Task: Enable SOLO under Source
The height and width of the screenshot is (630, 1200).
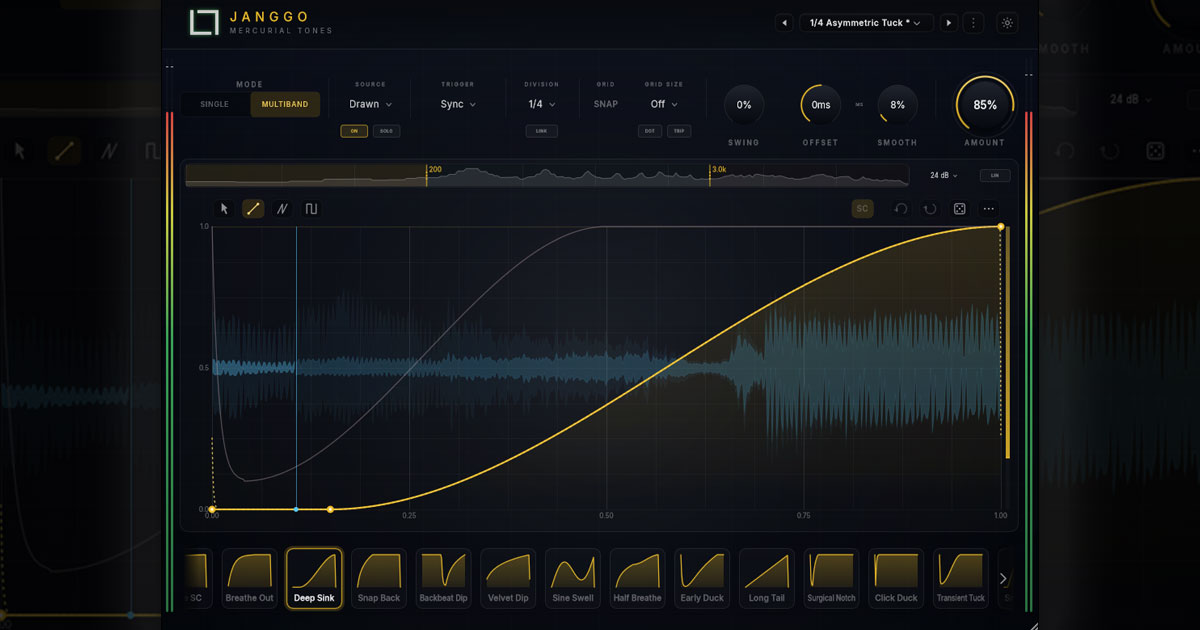Action: [386, 131]
